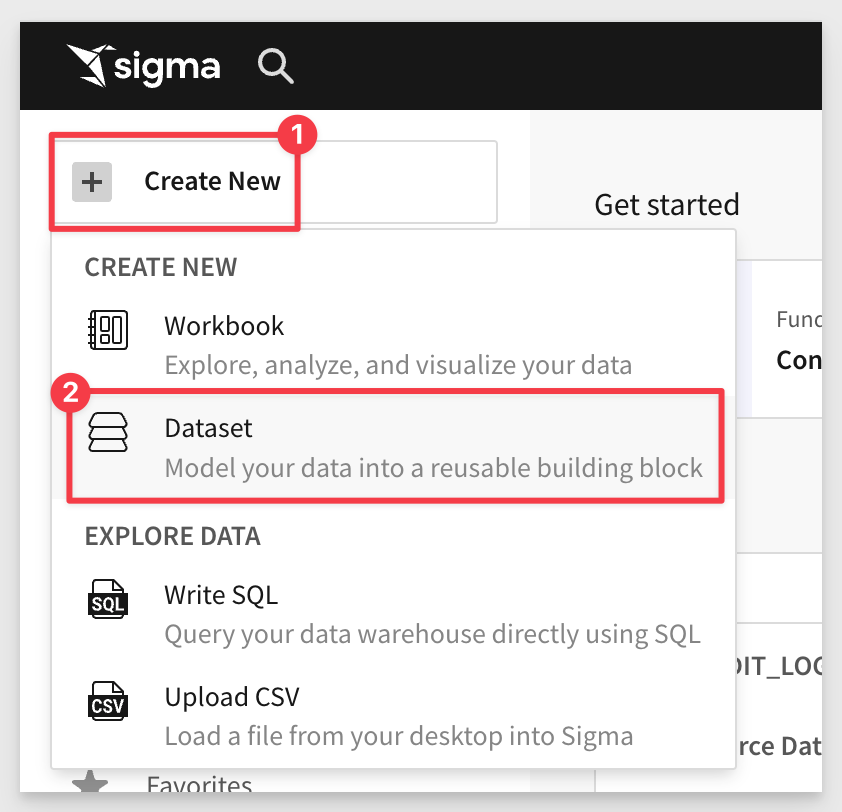The image size is (842, 812).
Task: Choose the Dataset menu entry
Action: (394, 447)
